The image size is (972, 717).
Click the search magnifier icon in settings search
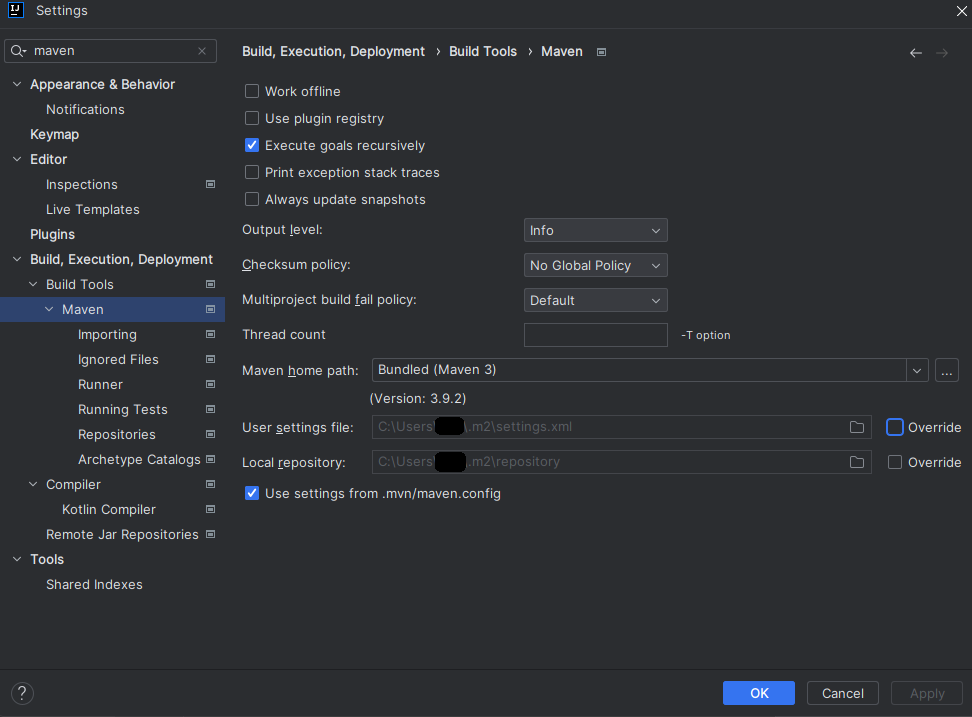coord(18,51)
